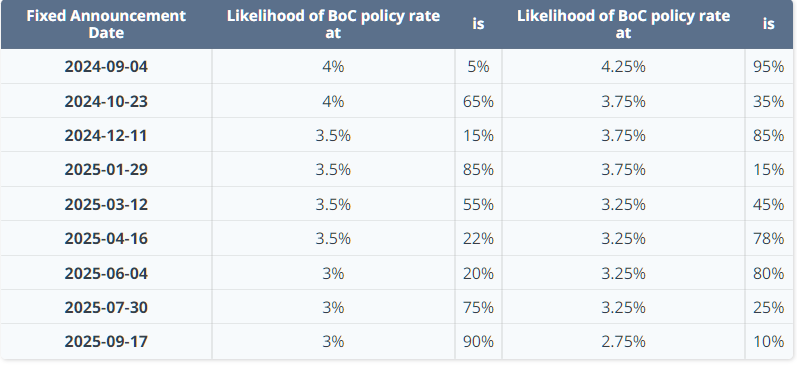
Task: Select the 2024-09-04 date cell
Action: click(x=106, y=67)
